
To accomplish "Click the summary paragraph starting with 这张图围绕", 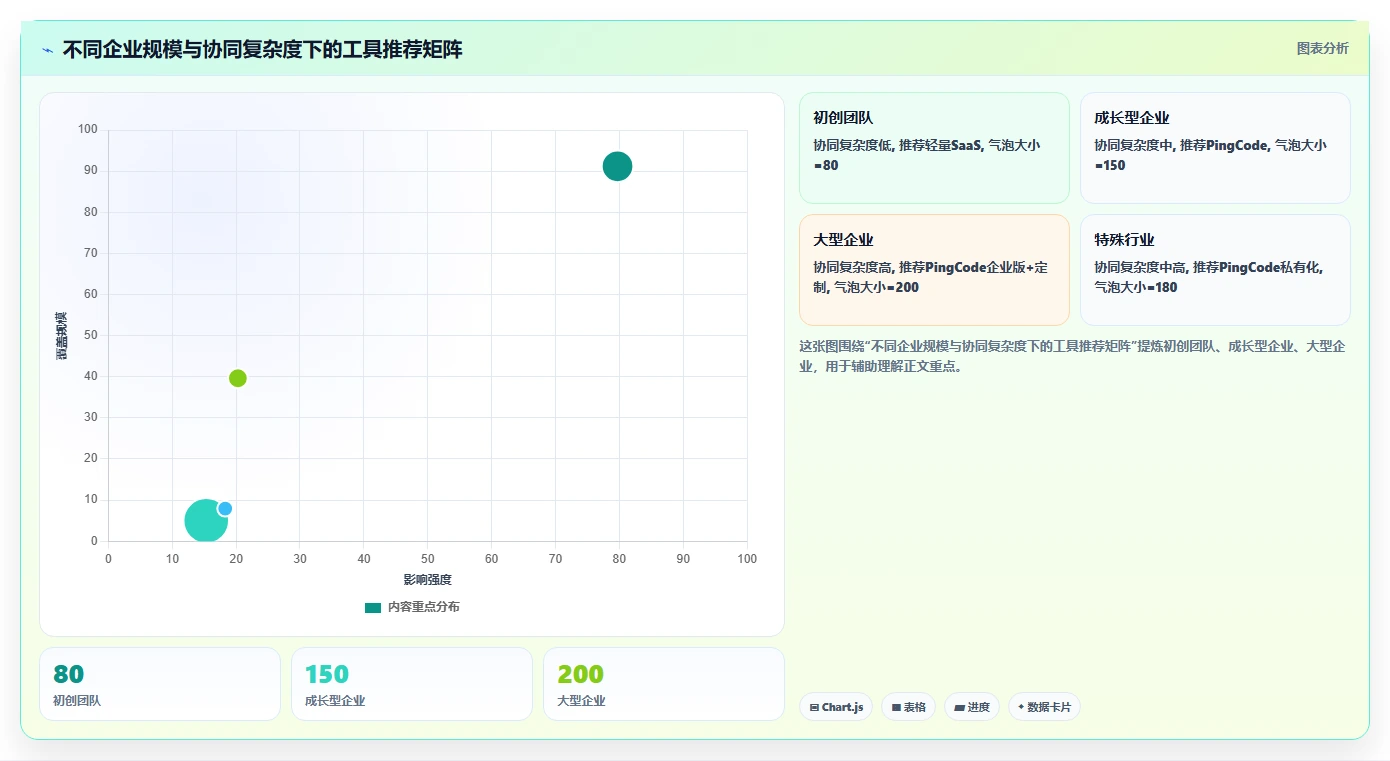I will (1074, 356).
